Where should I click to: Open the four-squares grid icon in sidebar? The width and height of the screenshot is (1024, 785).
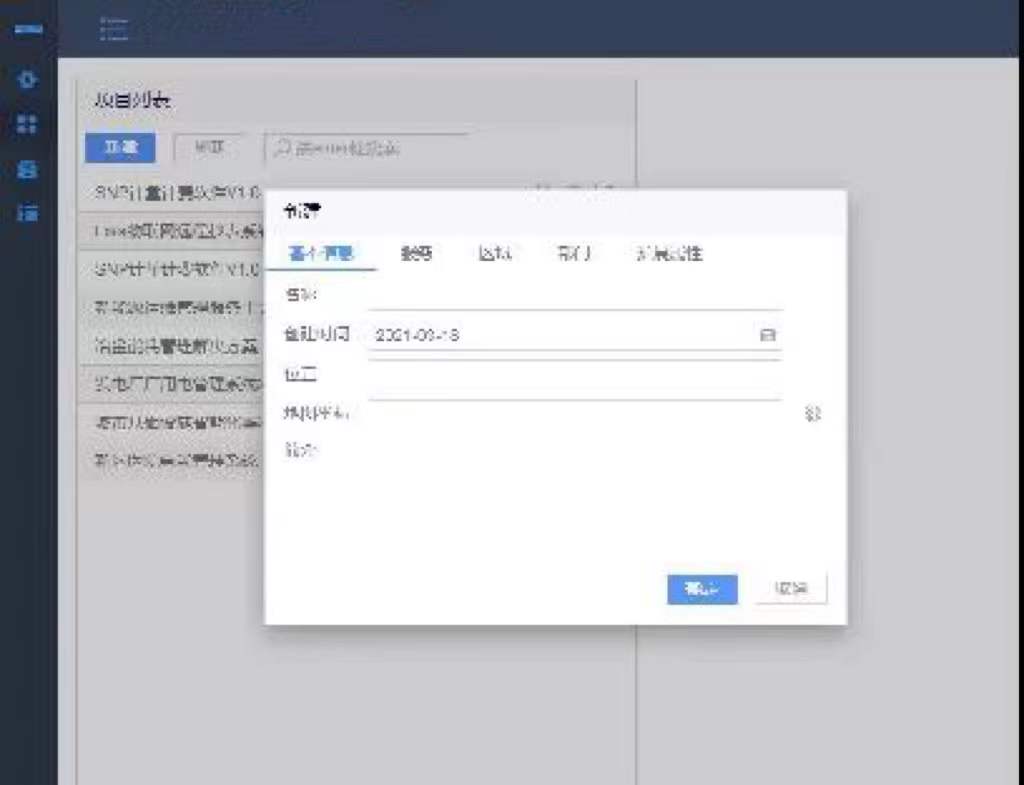click(28, 124)
